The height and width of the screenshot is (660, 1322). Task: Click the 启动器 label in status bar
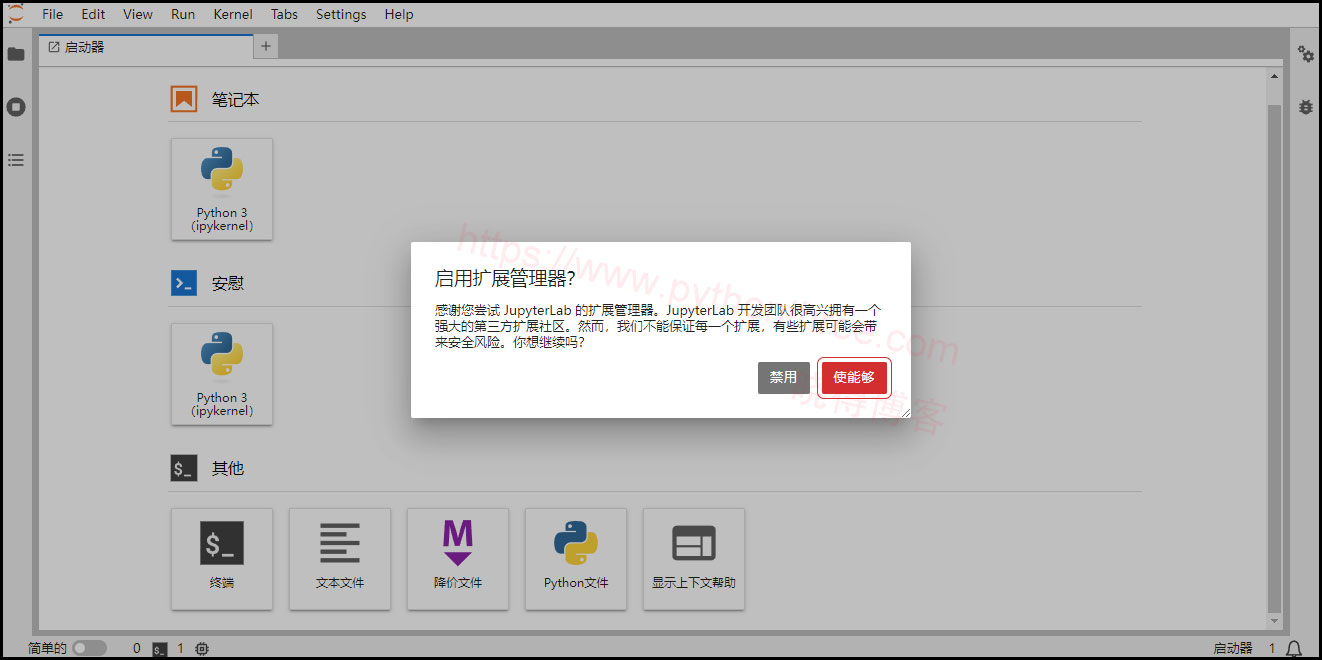(1232, 649)
